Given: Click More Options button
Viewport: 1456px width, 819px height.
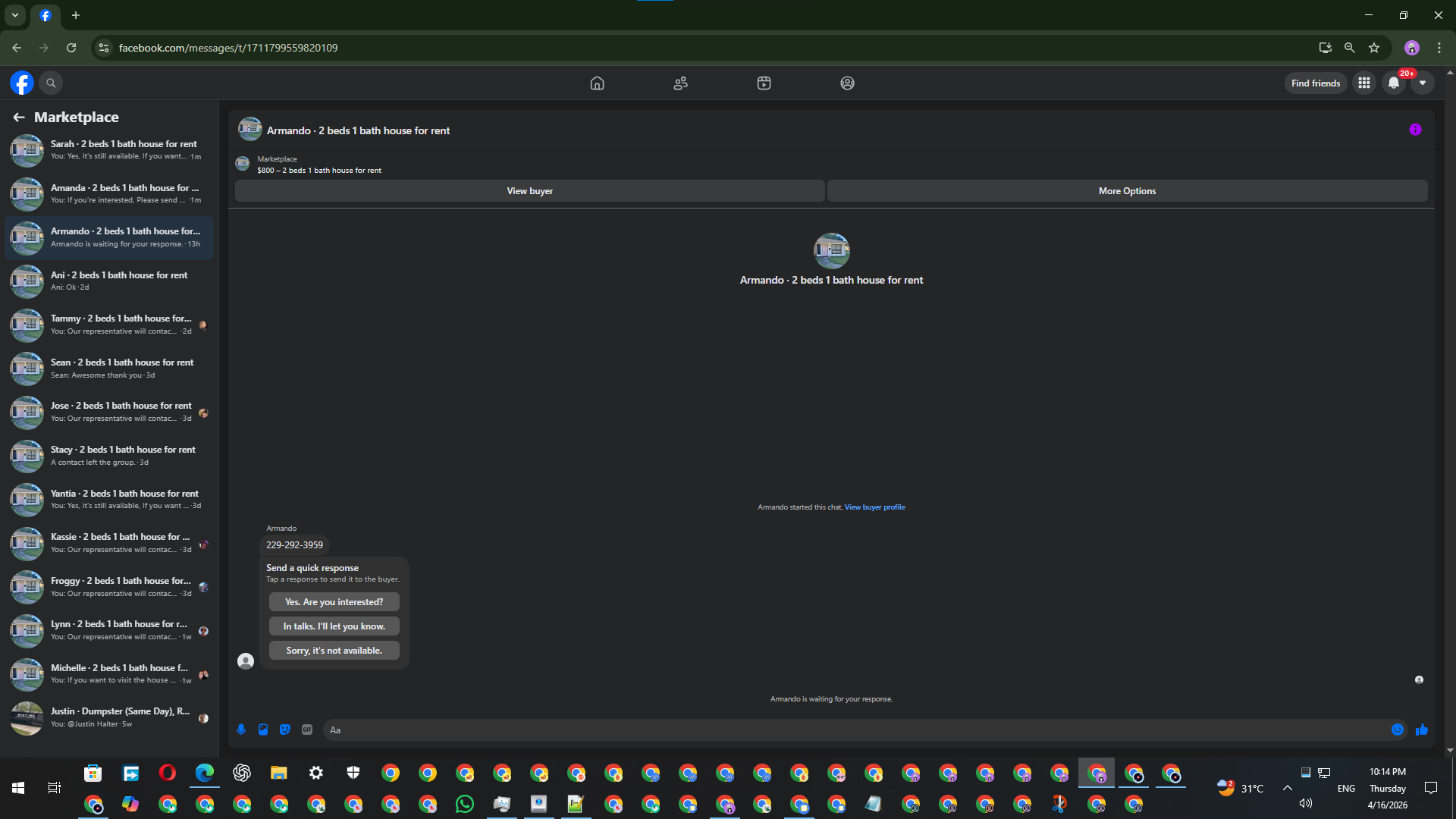Looking at the screenshot, I should [1127, 191].
